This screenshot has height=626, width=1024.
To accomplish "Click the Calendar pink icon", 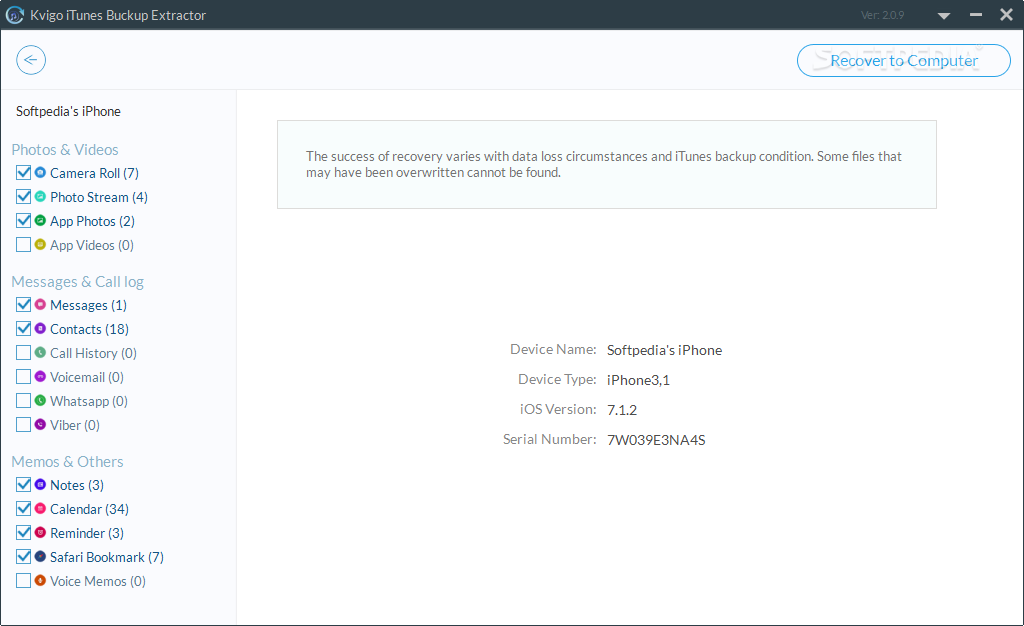I will point(40,509).
